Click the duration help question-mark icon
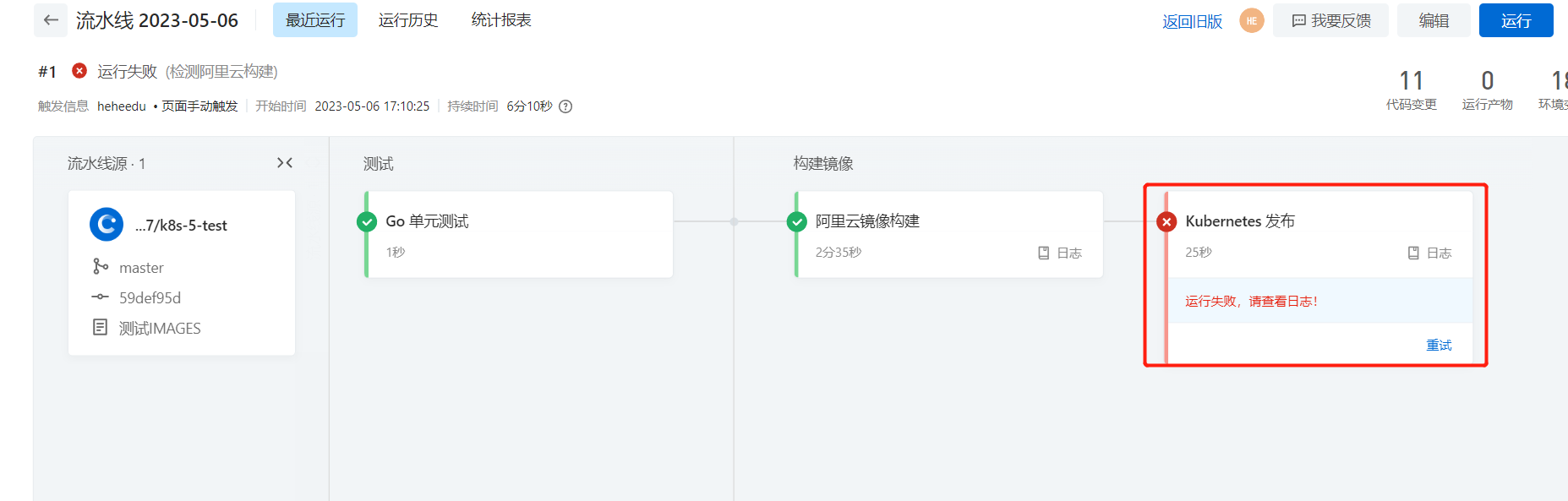 [x=565, y=106]
